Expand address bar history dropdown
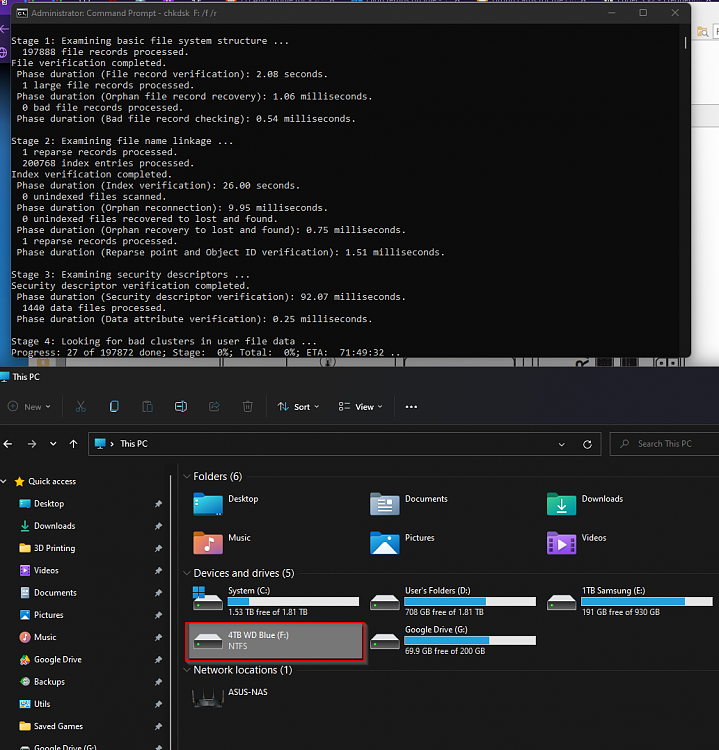This screenshot has width=719, height=750. pyautogui.click(x=562, y=444)
